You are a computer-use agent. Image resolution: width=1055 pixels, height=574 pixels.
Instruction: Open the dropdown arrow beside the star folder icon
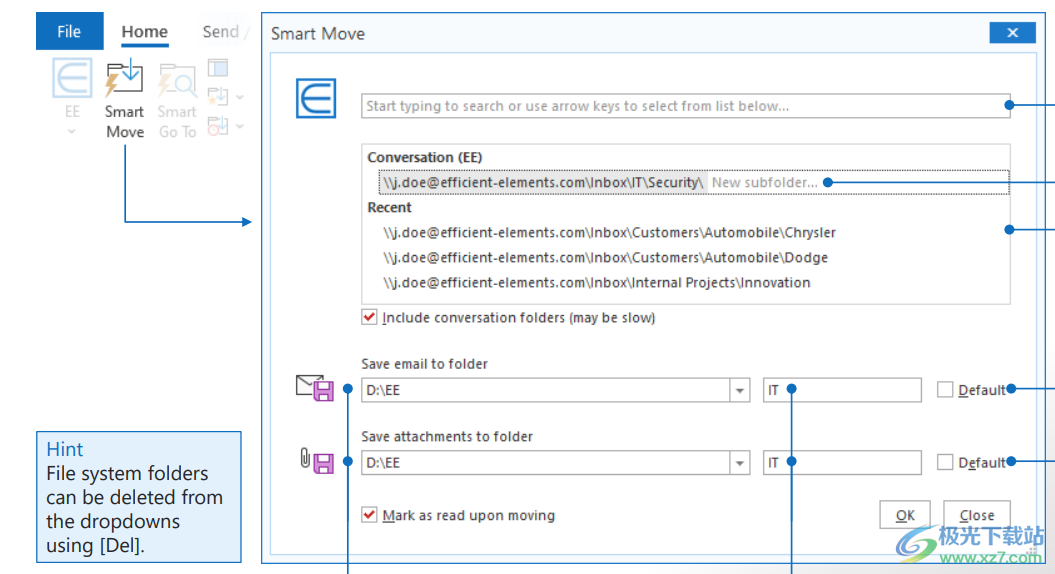click(239, 98)
